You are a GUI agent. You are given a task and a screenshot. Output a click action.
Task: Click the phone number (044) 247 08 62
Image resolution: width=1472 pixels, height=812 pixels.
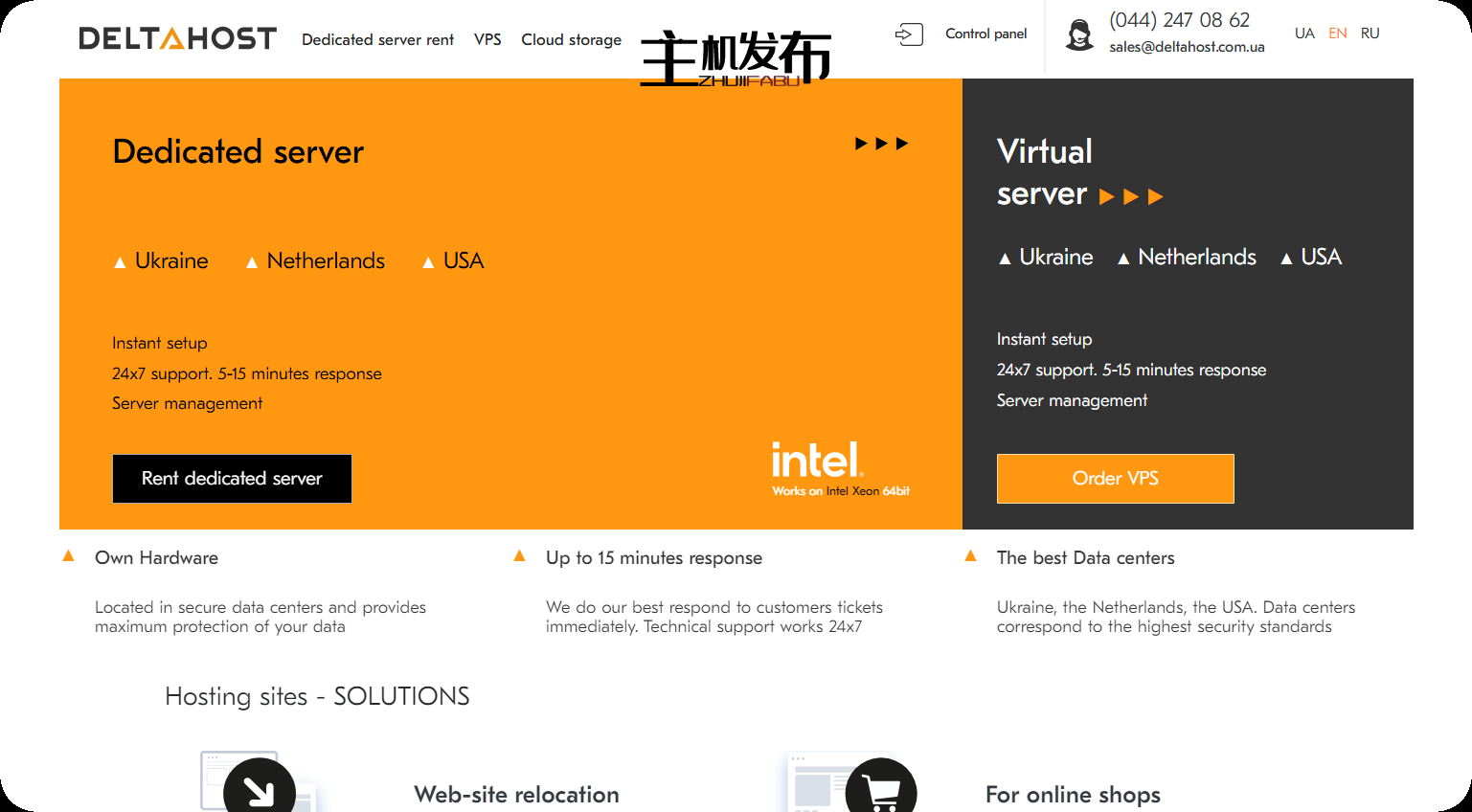pyautogui.click(x=1179, y=20)
